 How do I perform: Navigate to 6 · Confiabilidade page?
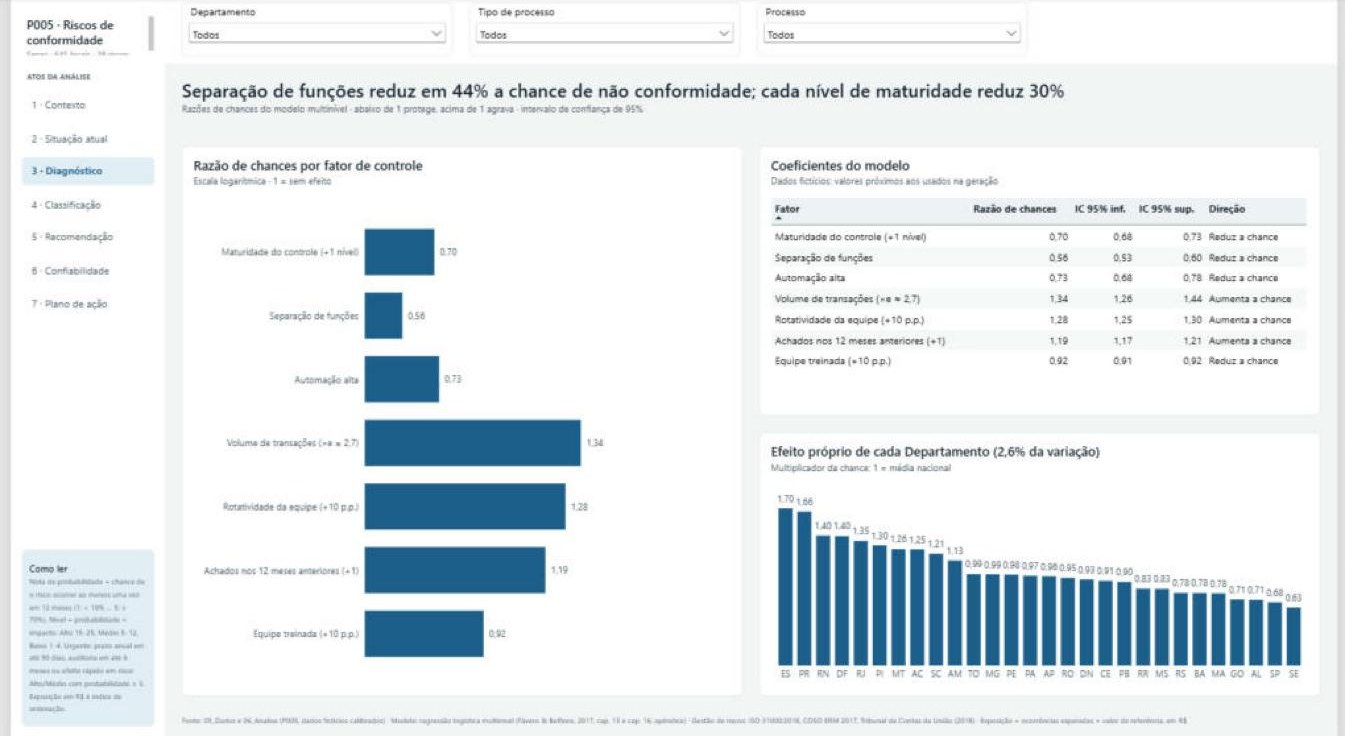click(x=88, y=271)
